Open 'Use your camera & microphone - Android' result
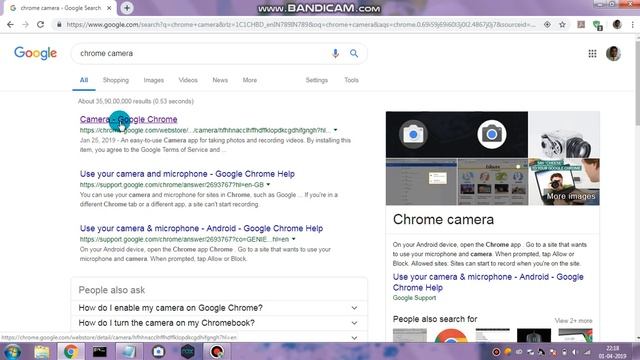This screenshot has width=640, height=360. coord(201,228)
